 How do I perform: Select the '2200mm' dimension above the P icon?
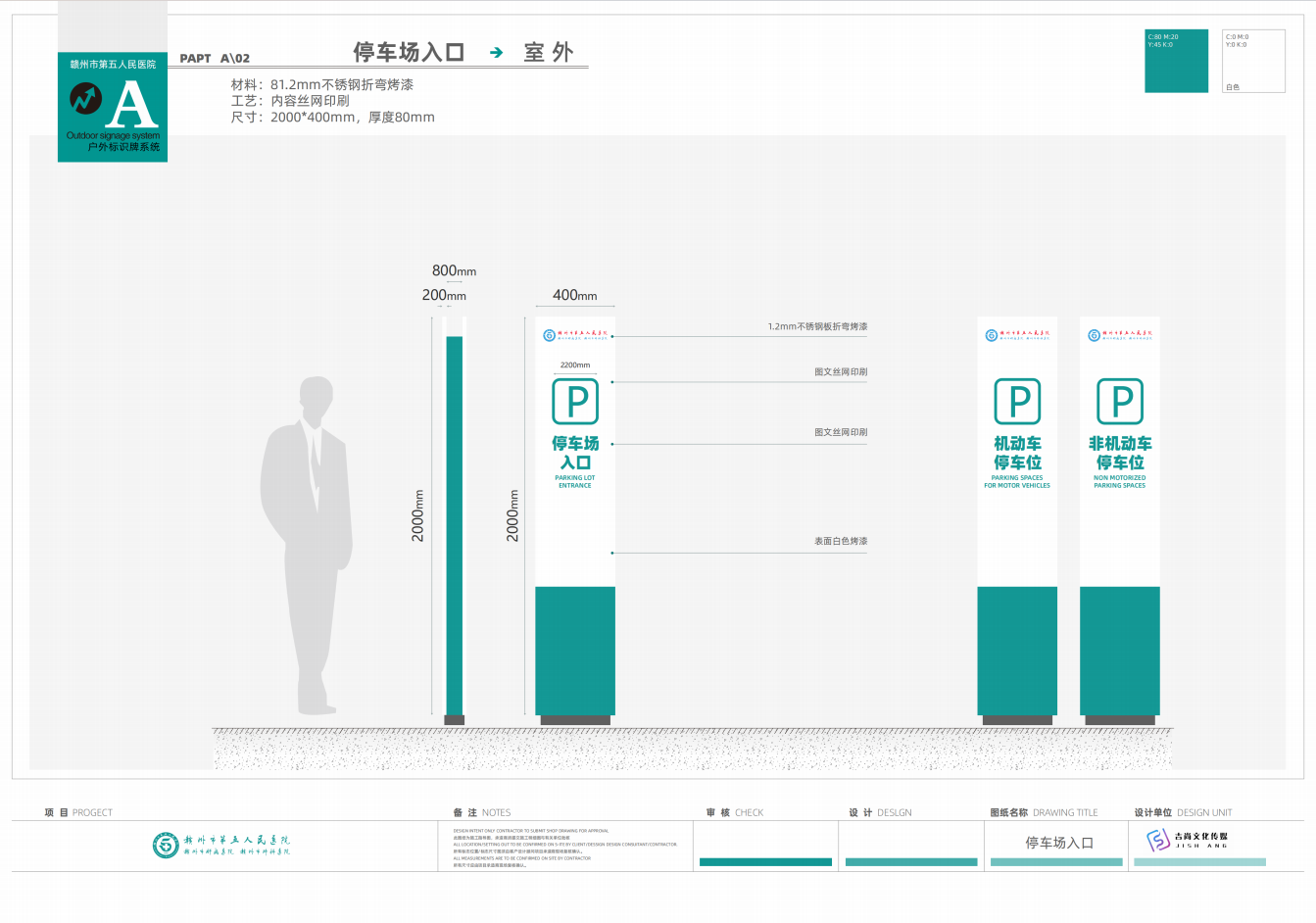pos(575,365)
